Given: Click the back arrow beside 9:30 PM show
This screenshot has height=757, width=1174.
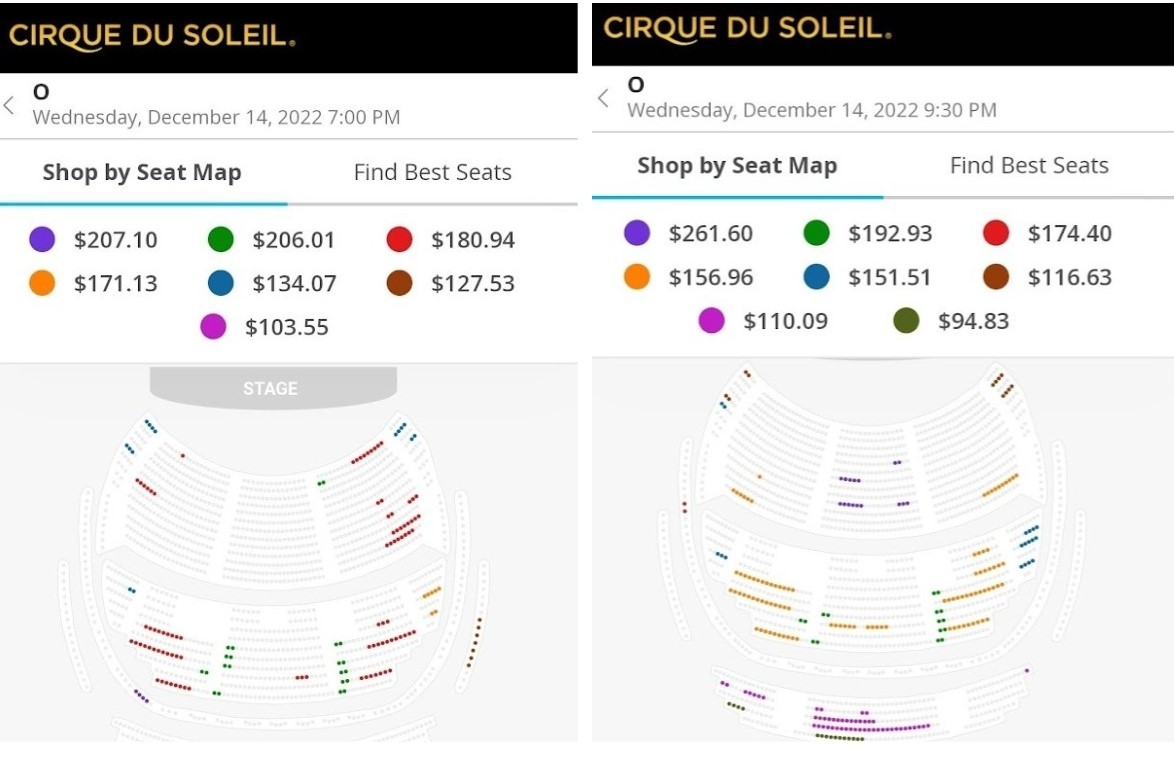Looking at the screenshot, I should click(x=603, y=98).
